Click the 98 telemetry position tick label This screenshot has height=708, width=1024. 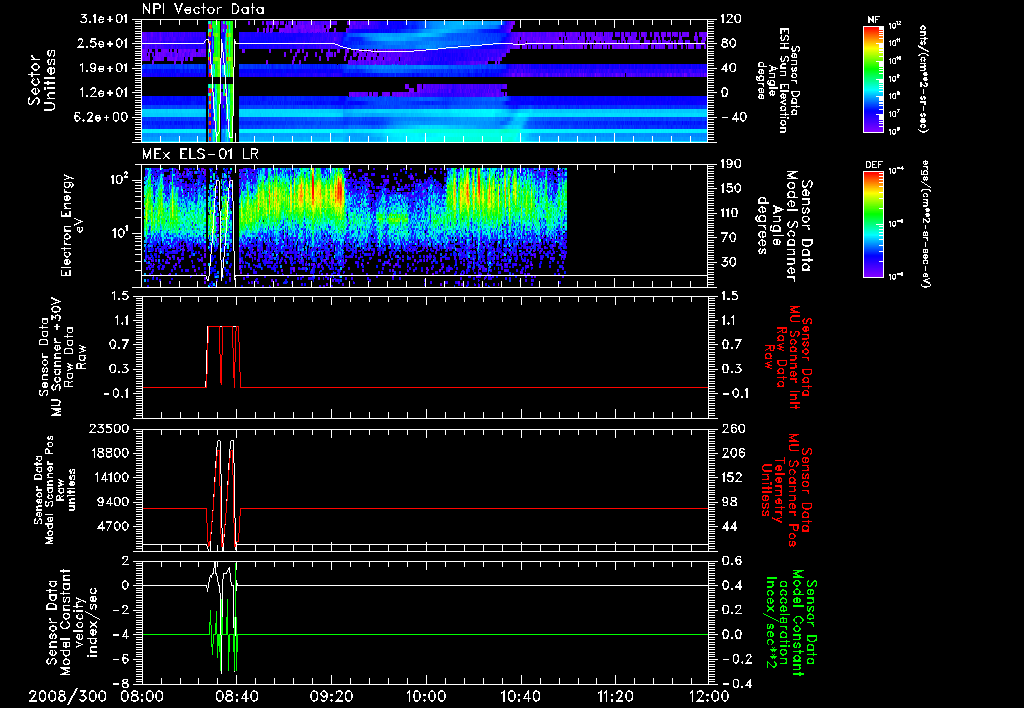[728, 502]
